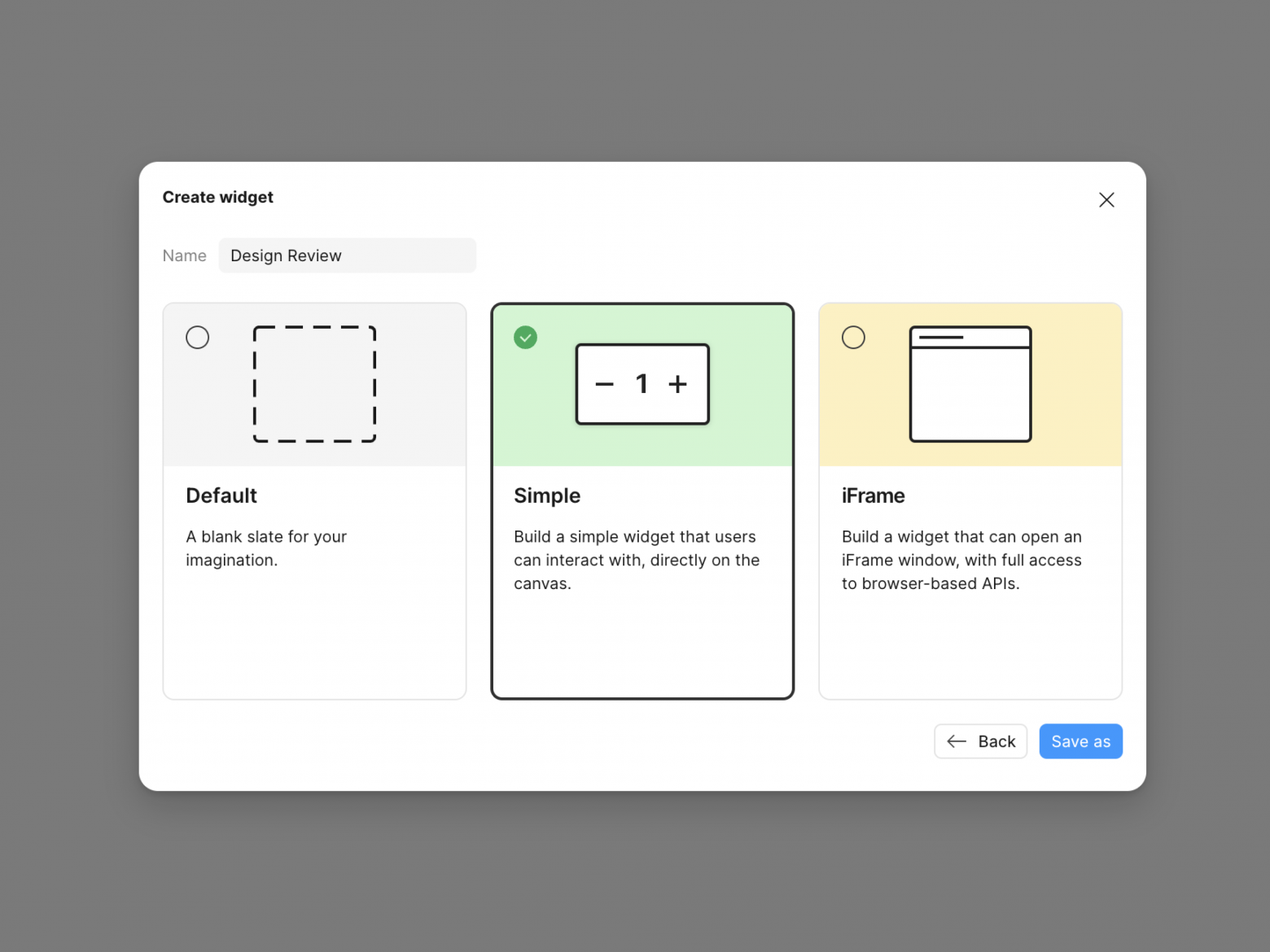The width and height of the screenshot is (1270, 952).
Task: Click the Save as button
Action: click(x=1080, y=741)
